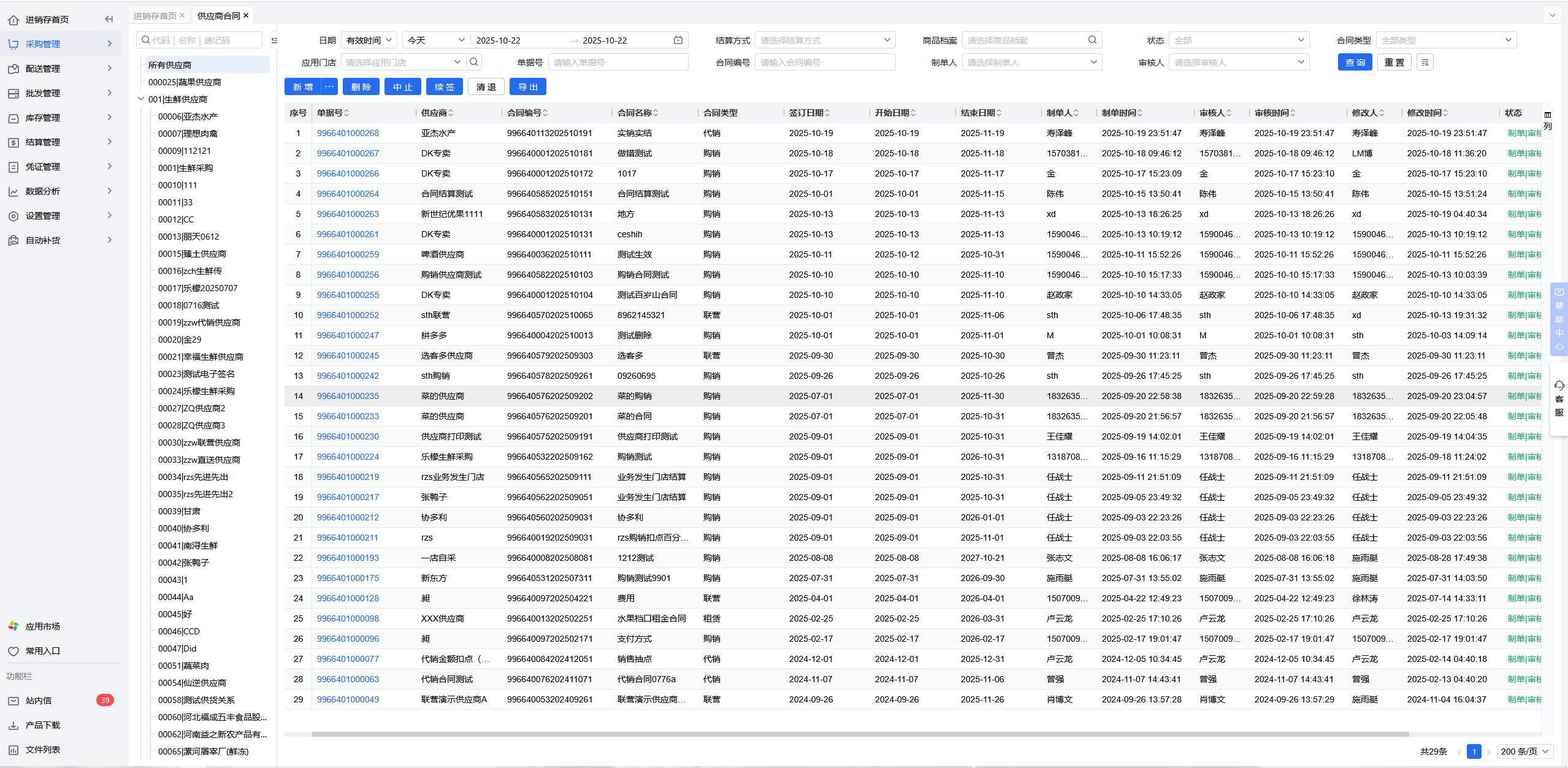The width and height of the screenshot is (1568, 768).
Task: Collapse the sidebar with the arrow icon
Action: (x=109, y=19)
